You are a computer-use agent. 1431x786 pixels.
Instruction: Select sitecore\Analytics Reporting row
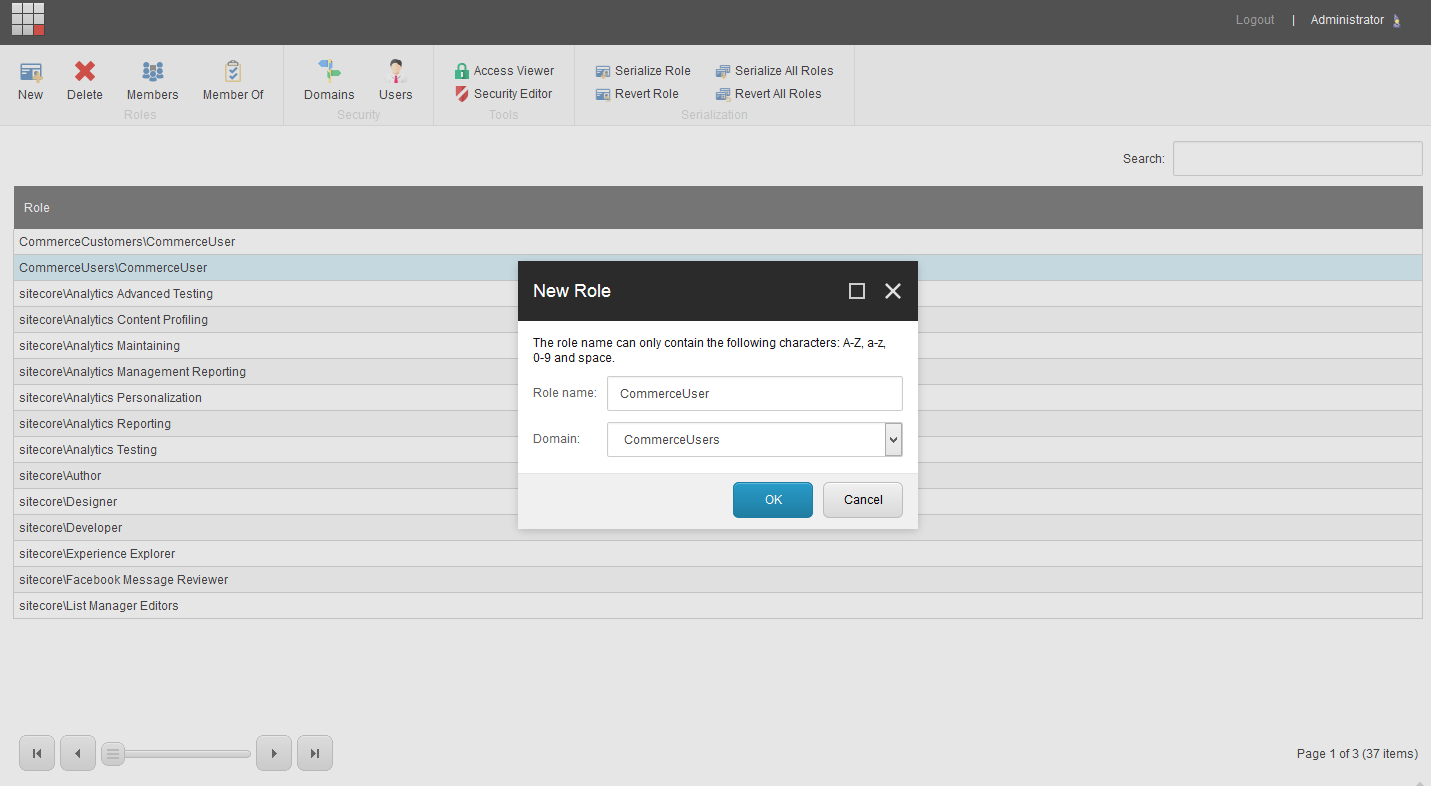click(x=718, y=424)
